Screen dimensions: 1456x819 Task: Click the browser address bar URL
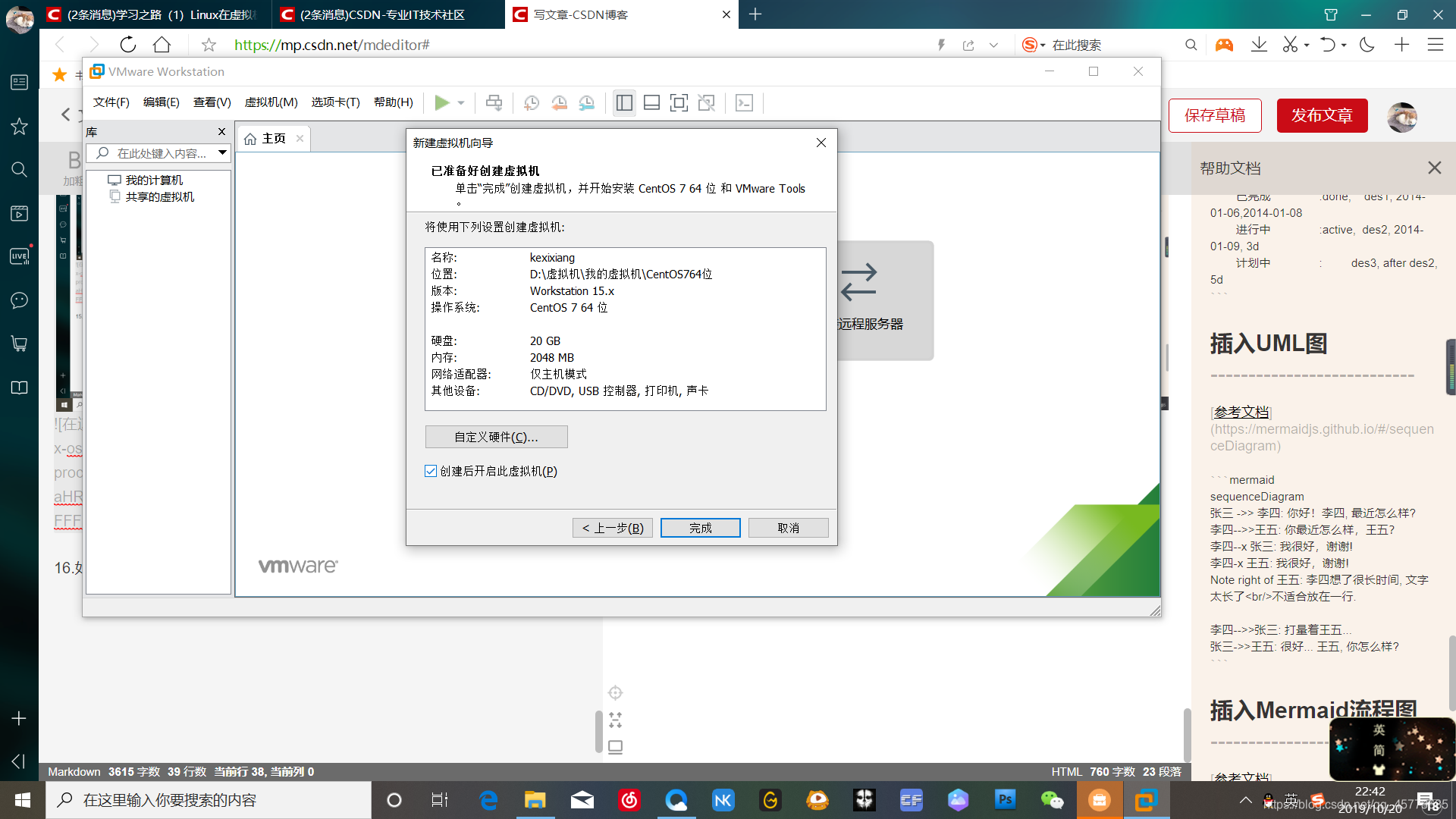tap(331, 45)
